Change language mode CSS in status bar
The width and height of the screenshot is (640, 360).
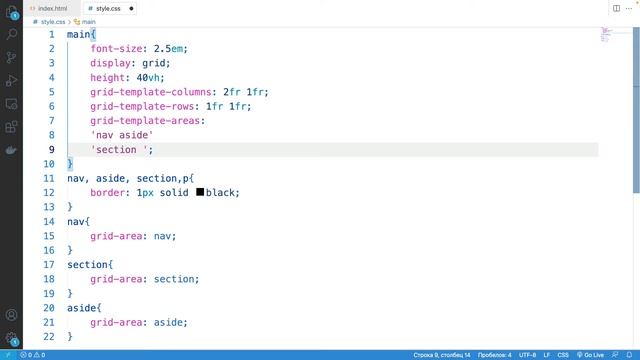tap(563, 355)
